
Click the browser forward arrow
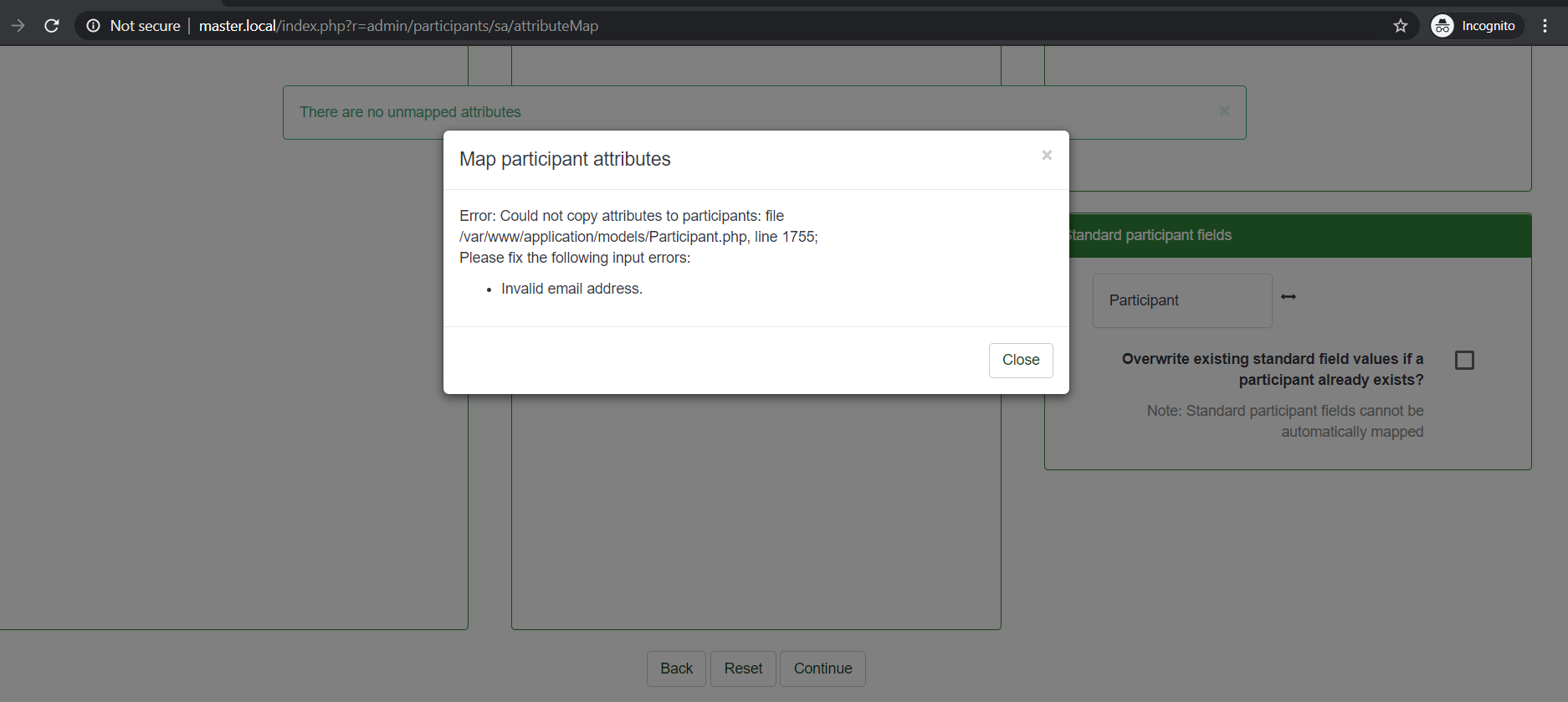point(18,26)
